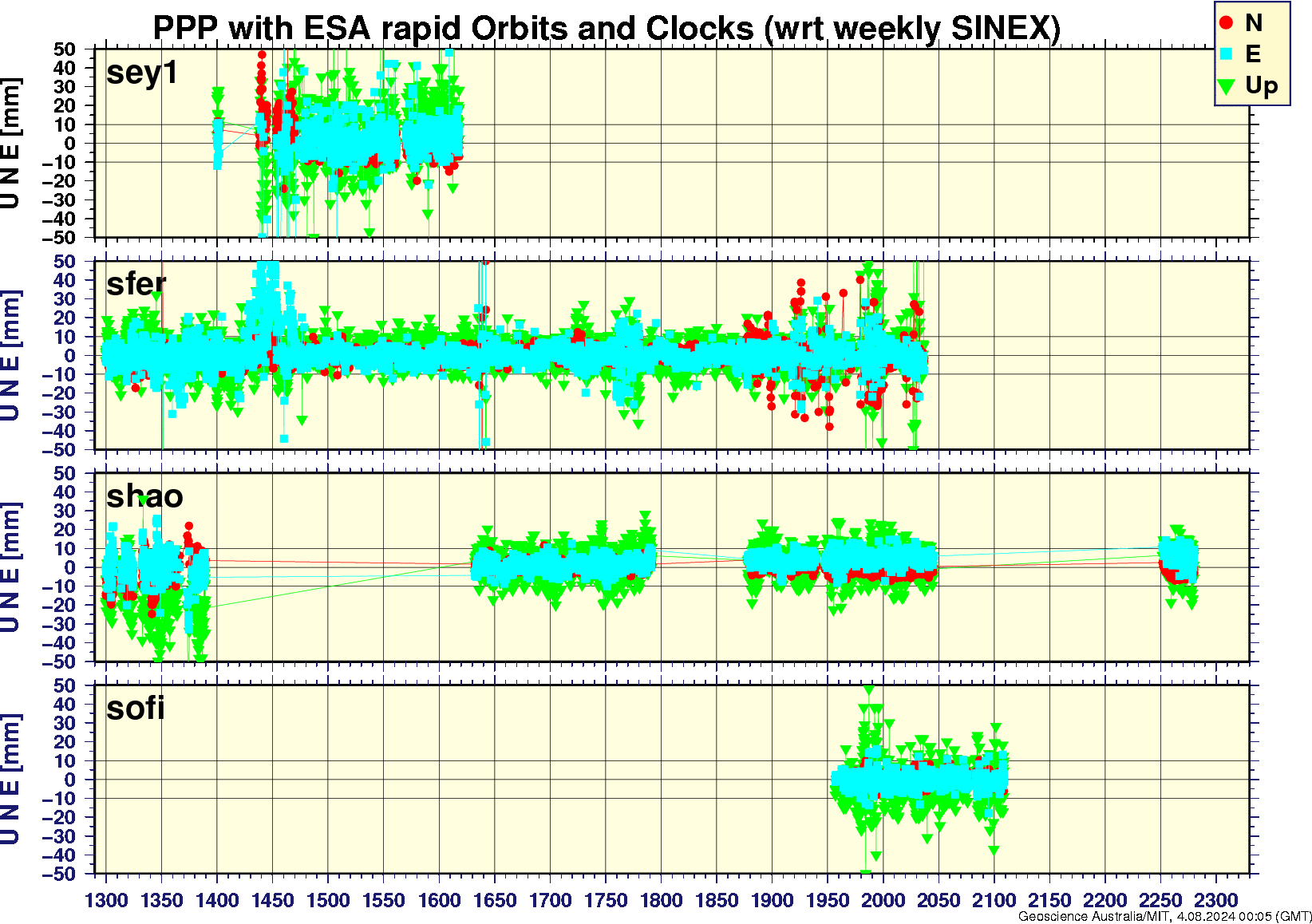The image size is (1312, 924).
Task: Click the 1300 x-axis label
Action: pyautogui.click(x=106, y=900)
